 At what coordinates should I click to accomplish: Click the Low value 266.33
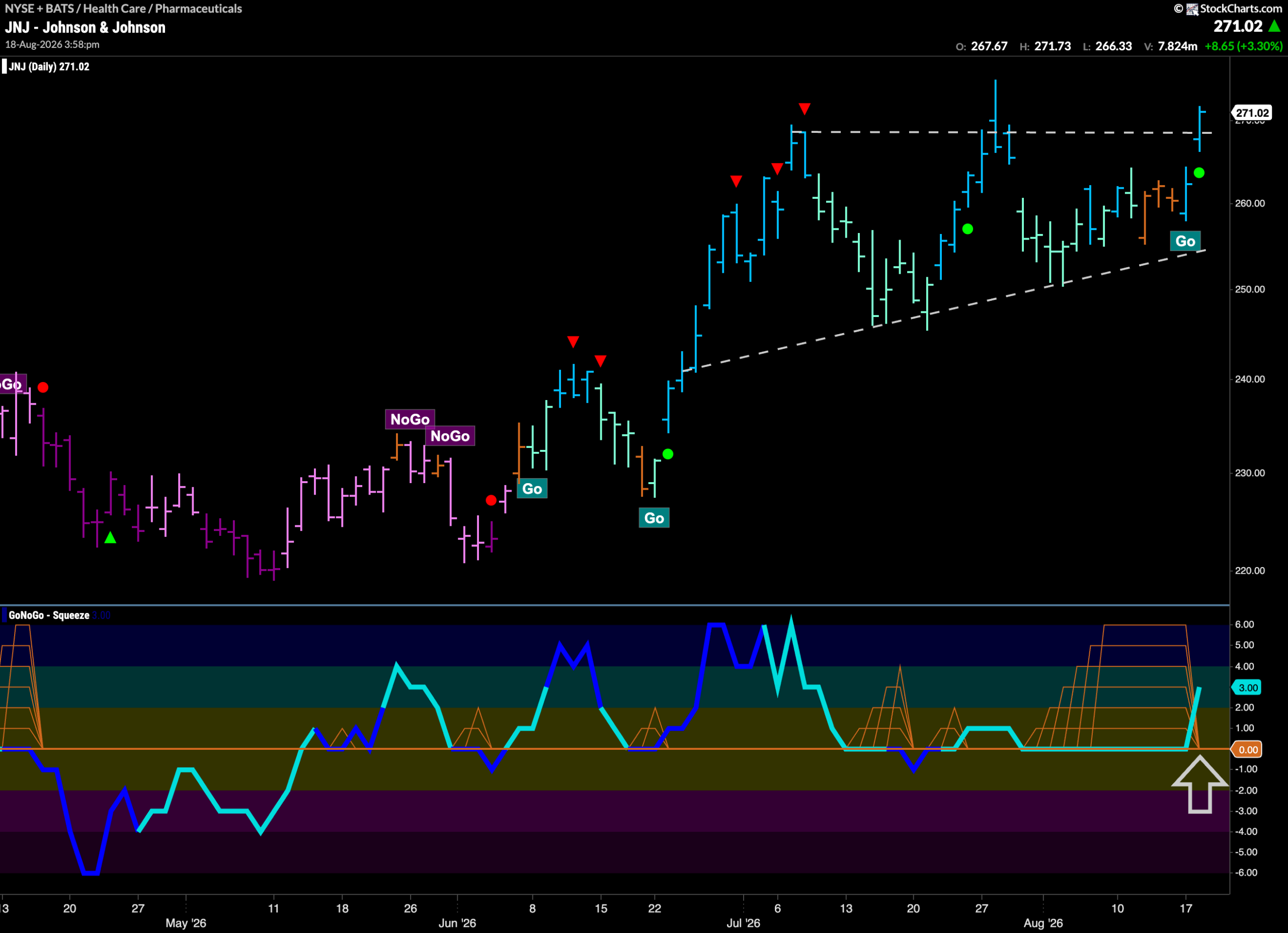(x=1113, y=46)
